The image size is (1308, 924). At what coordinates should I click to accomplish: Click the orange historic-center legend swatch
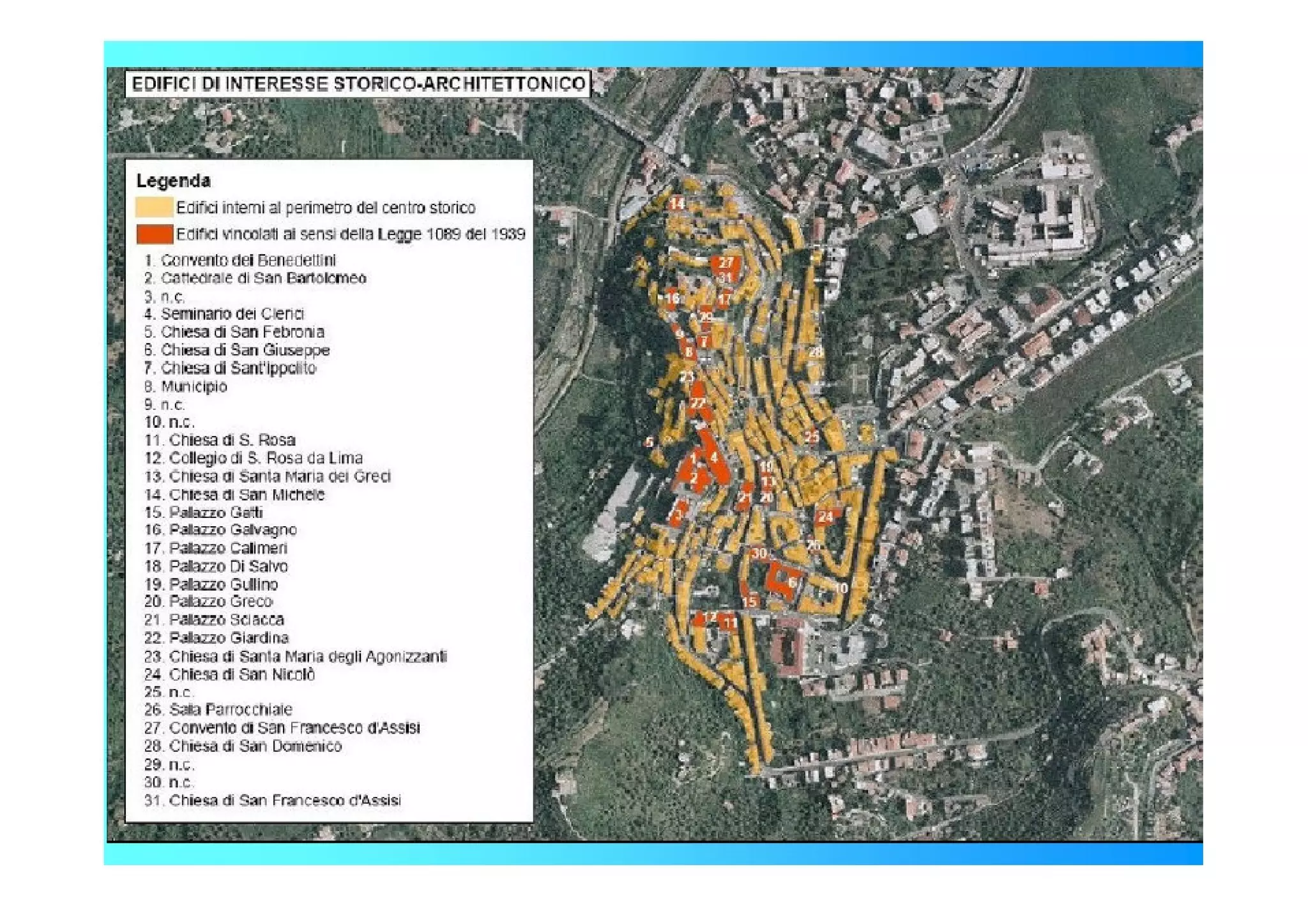pos(154,208)
